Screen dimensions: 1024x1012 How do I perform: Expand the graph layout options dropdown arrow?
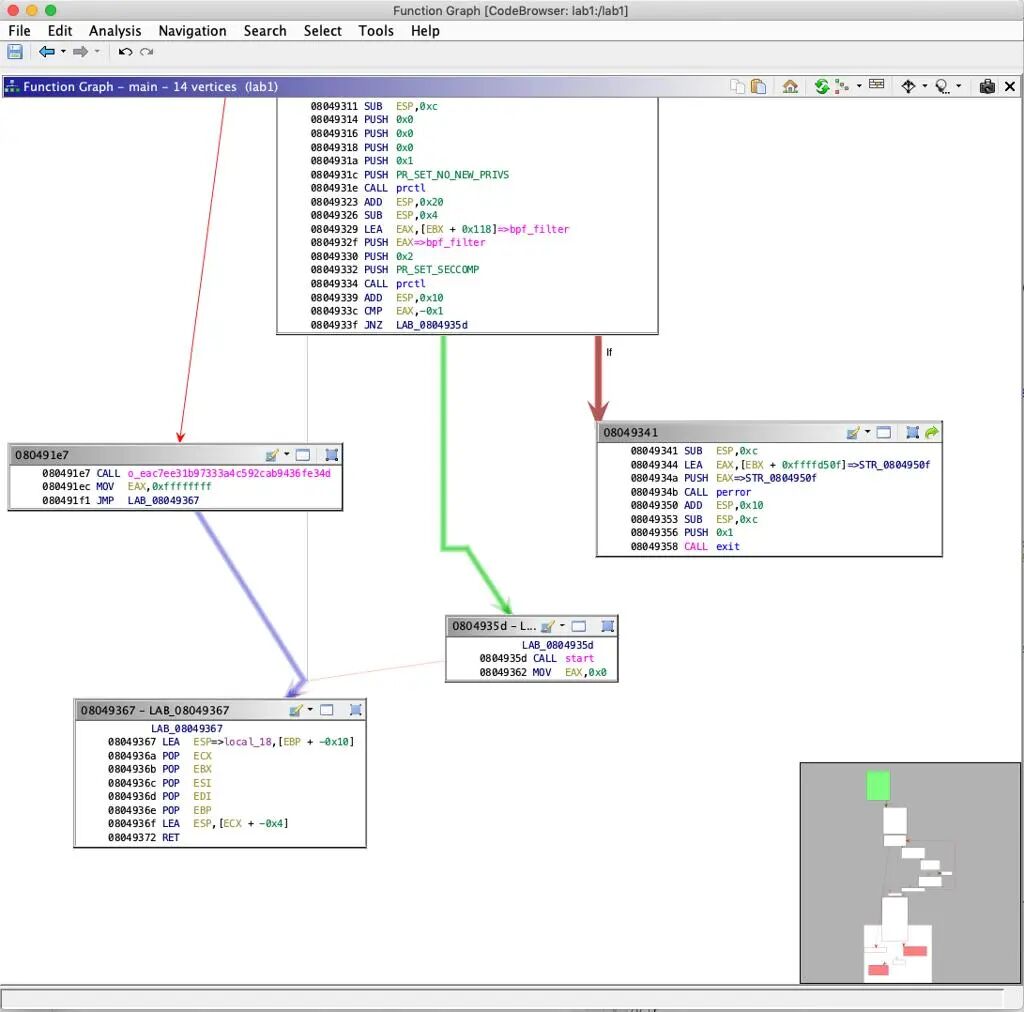(x=859, y=87)
